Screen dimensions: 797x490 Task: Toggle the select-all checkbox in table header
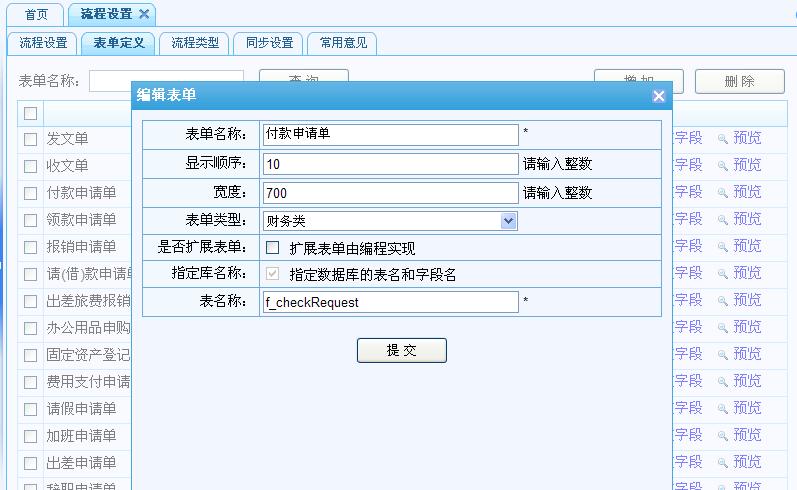click(31, 113)
